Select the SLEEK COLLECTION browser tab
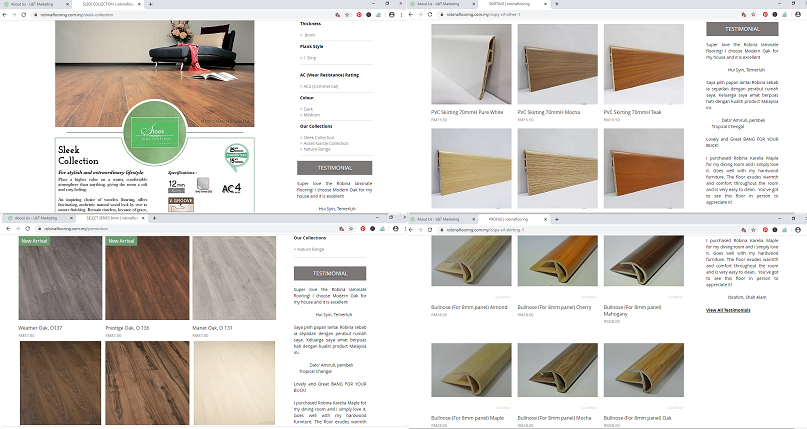The image size is (807, 429). pyautogui.click(x=108, y=4)
